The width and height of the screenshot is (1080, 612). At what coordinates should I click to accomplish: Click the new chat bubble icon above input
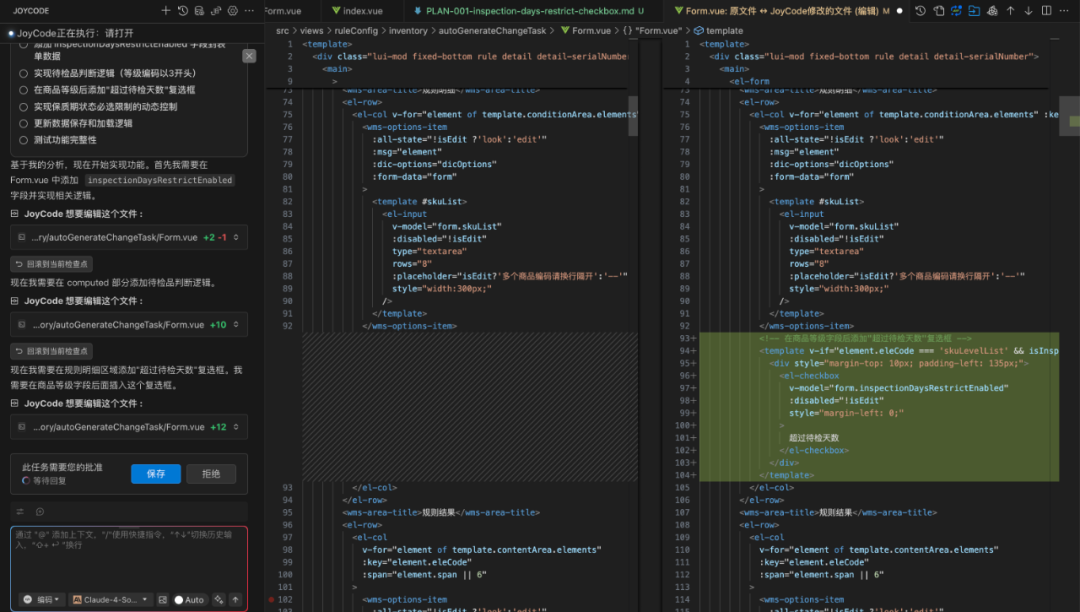(x=40, y=511)
